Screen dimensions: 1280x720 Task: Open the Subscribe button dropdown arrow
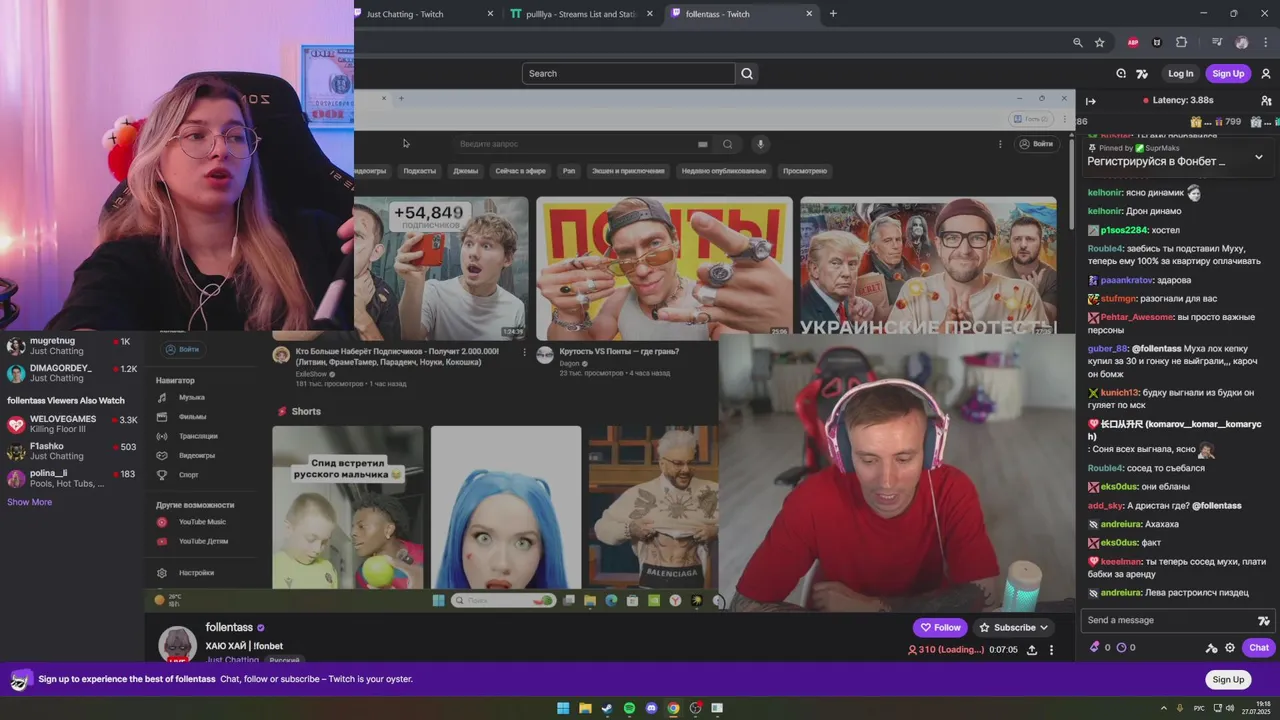pyautogui.click(x=1044, y=628)
